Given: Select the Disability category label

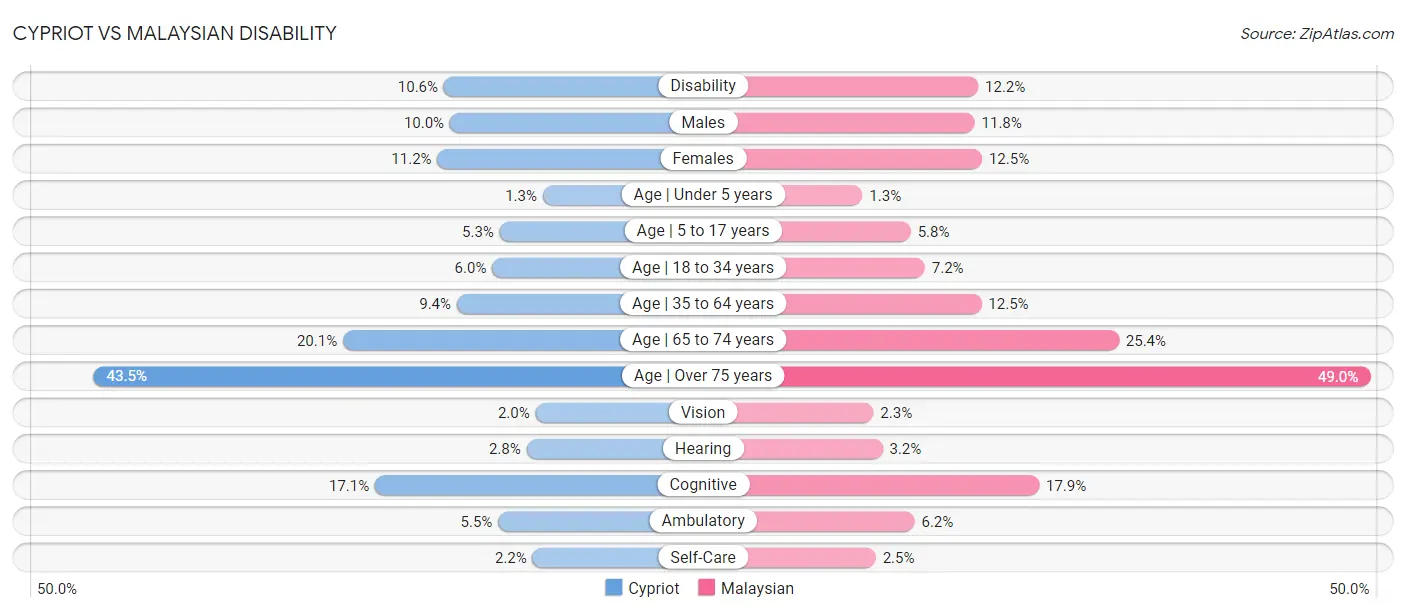Looking at the screenshot, I should coord(703,86).
